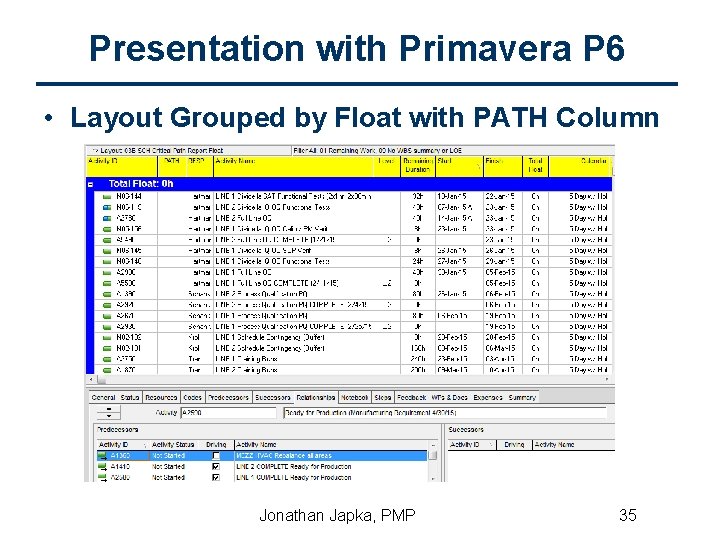Image resolution: width=720 pixels, height=540 pixels.
Task: Click the icon beside activity N03140
Action: pos(107,262)
